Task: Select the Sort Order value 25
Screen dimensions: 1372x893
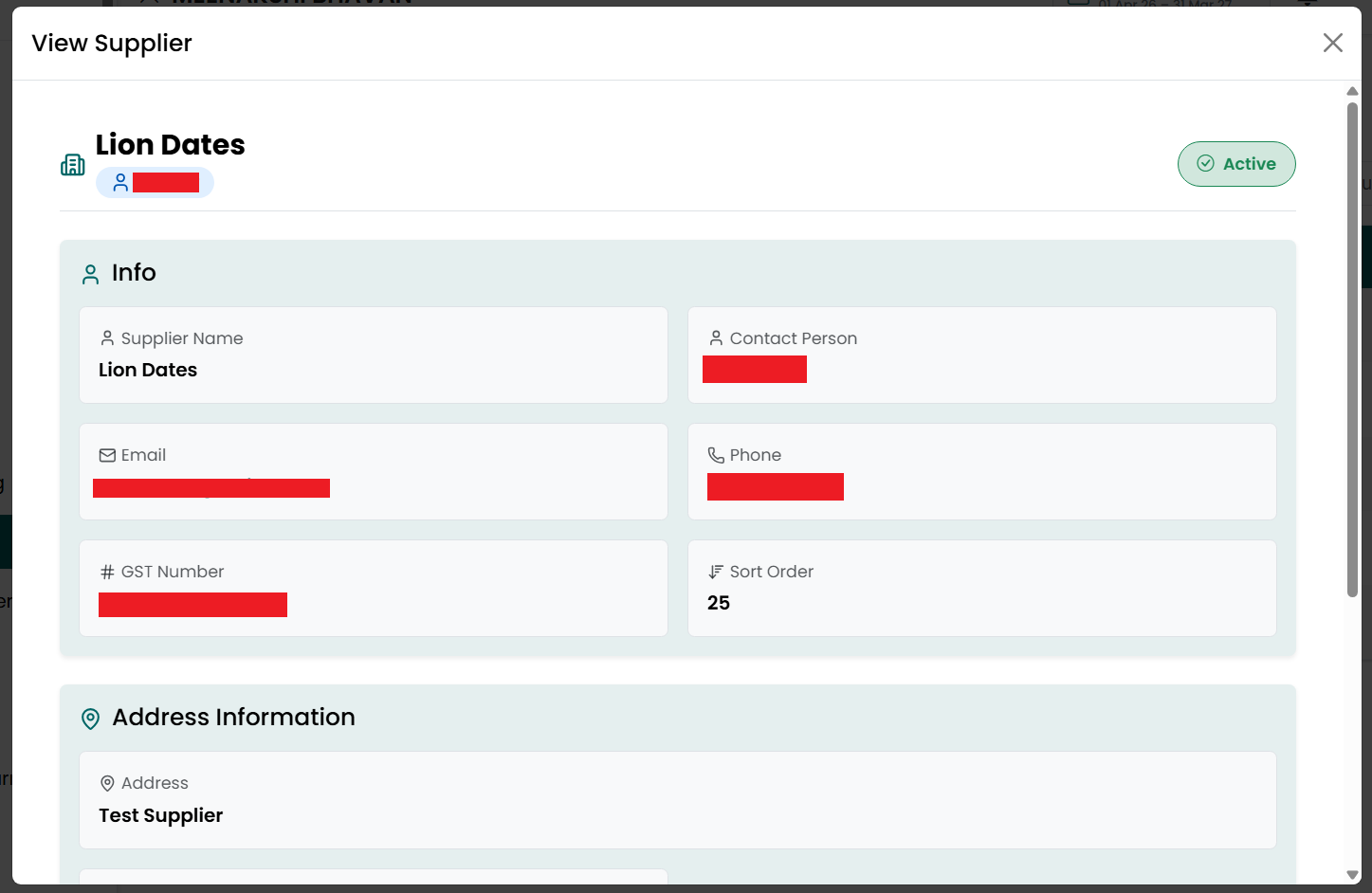Action: pos(719,603)
